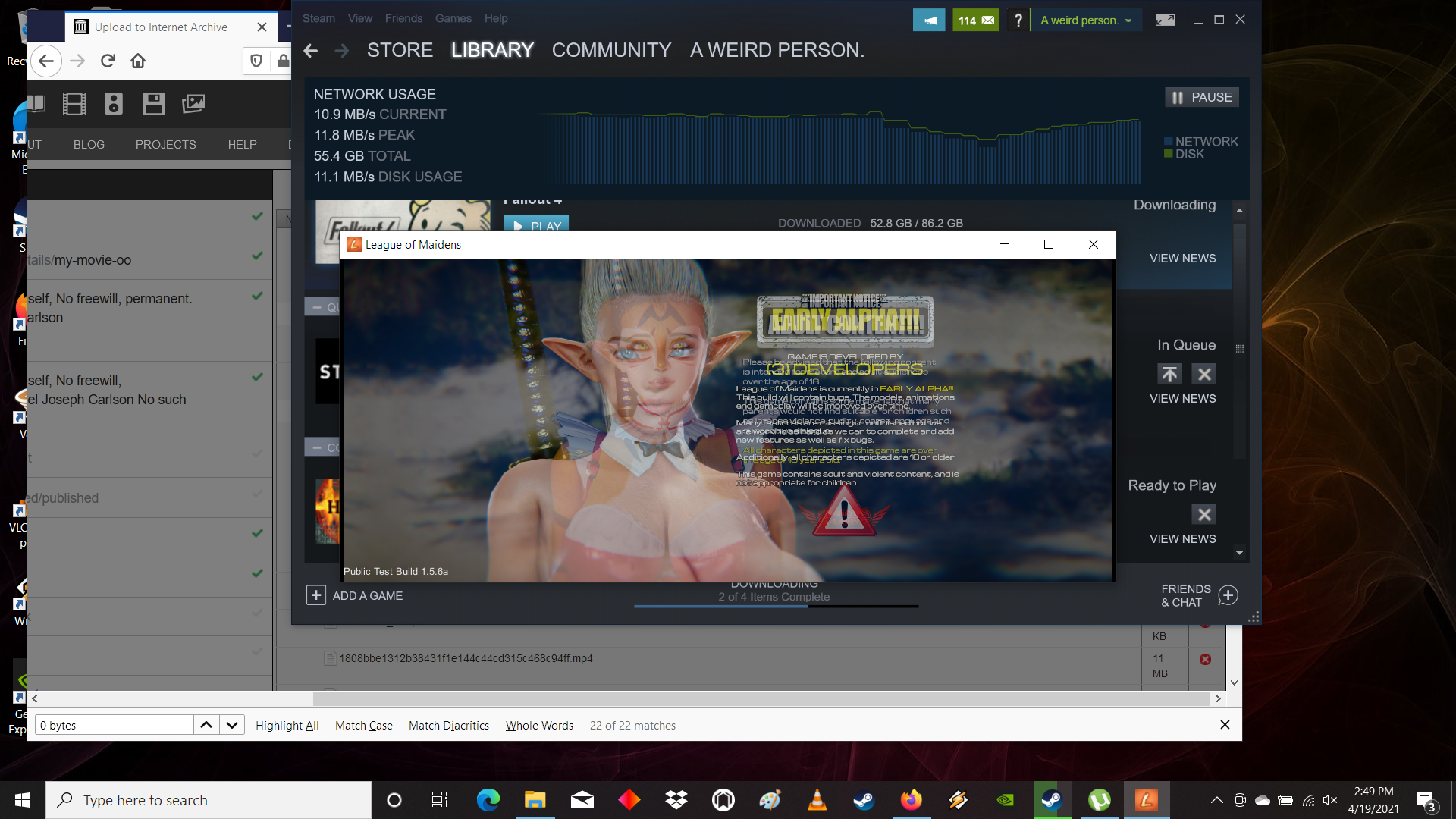Image resolution: width=1456 pixels, height=819 pixels.
Task: Click the Add a Game expander
Action: (316, 595)
